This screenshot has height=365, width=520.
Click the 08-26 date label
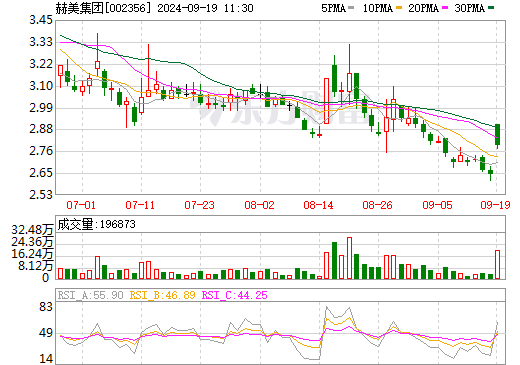coord(377,205)
